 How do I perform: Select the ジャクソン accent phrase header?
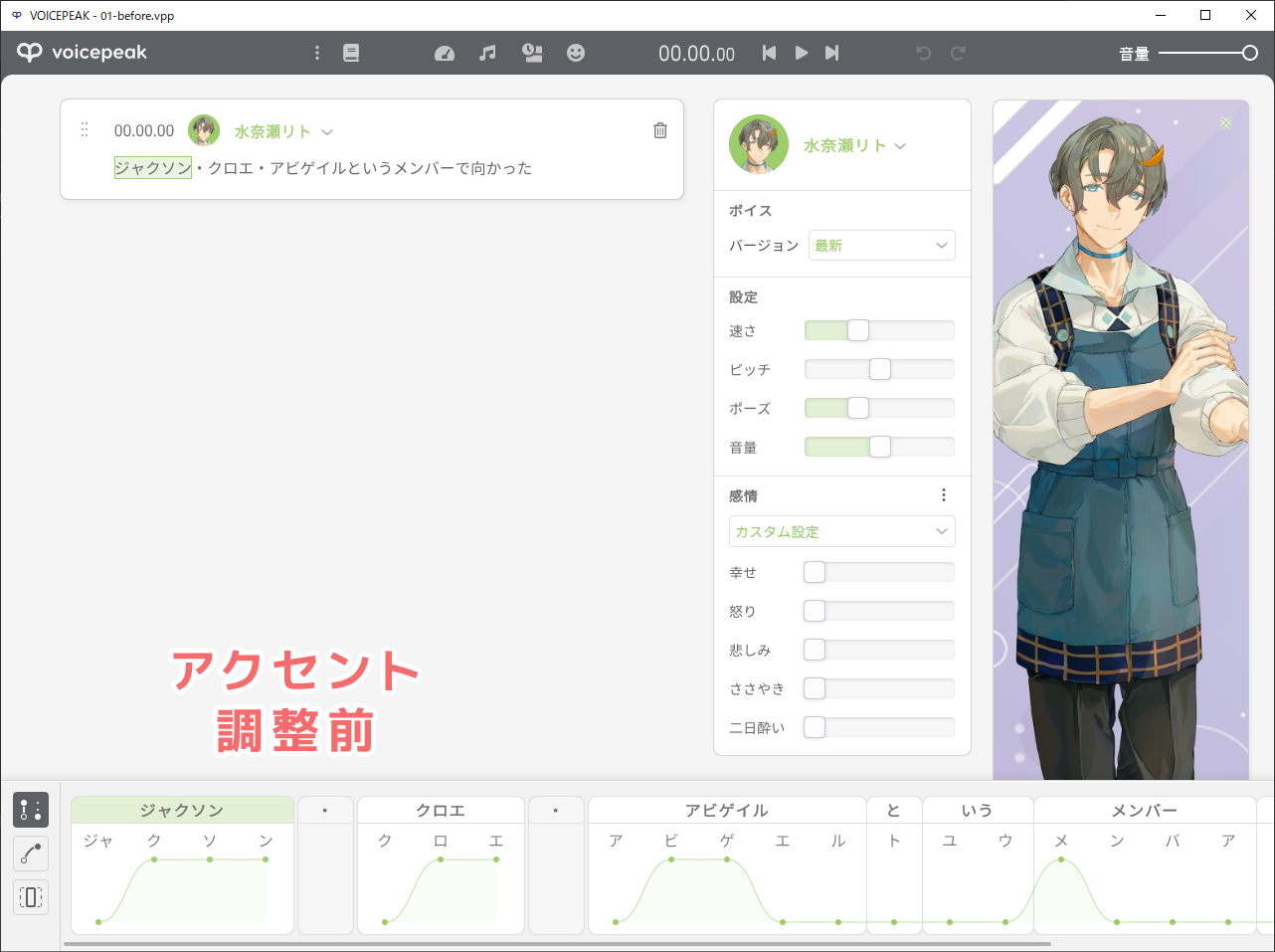(x=182, y=810)
